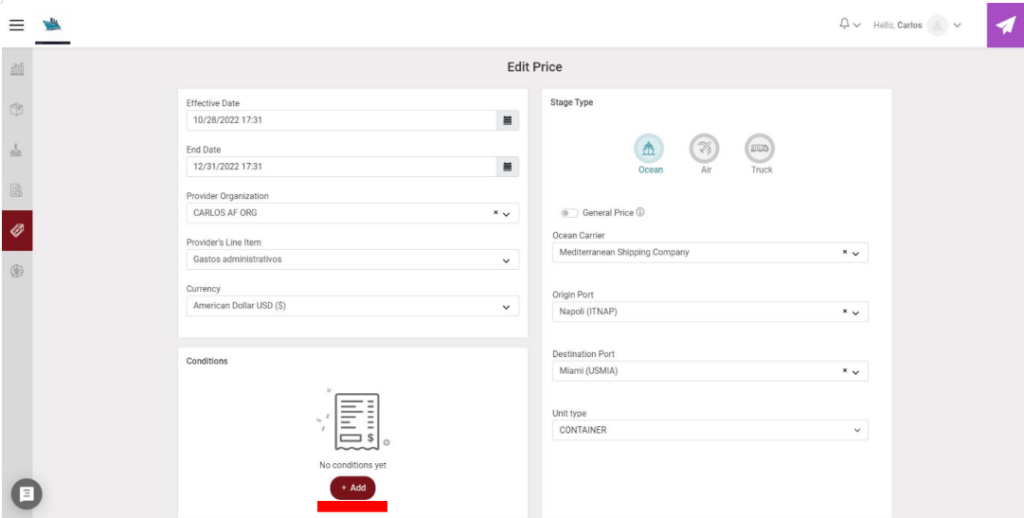
Task: Clear the Provider Organization selection
Action: pyautogui.click(x=495, y=213)
